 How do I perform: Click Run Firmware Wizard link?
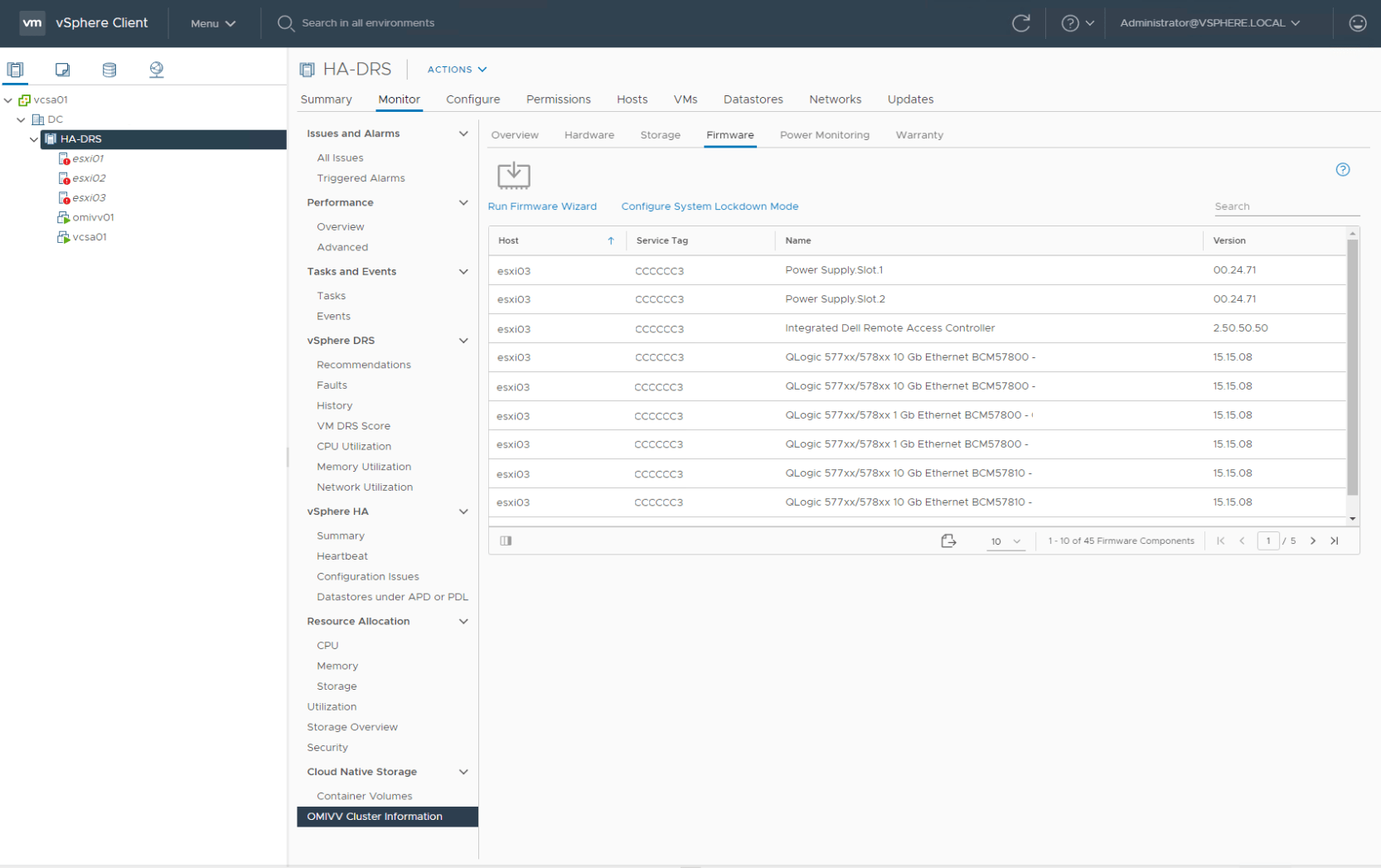click(542, 206)
